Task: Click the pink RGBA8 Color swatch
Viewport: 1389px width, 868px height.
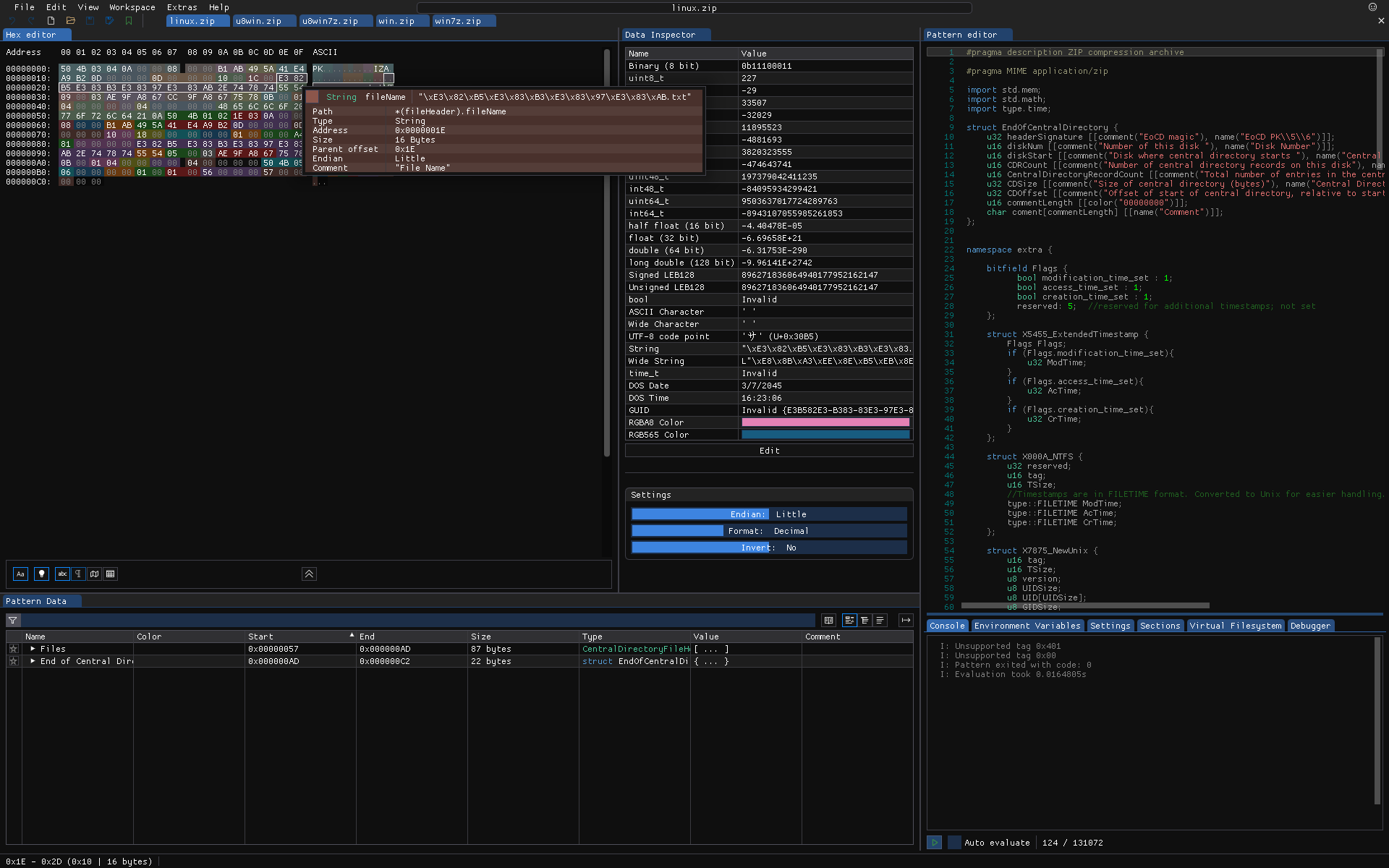Action: pos(825,422)
